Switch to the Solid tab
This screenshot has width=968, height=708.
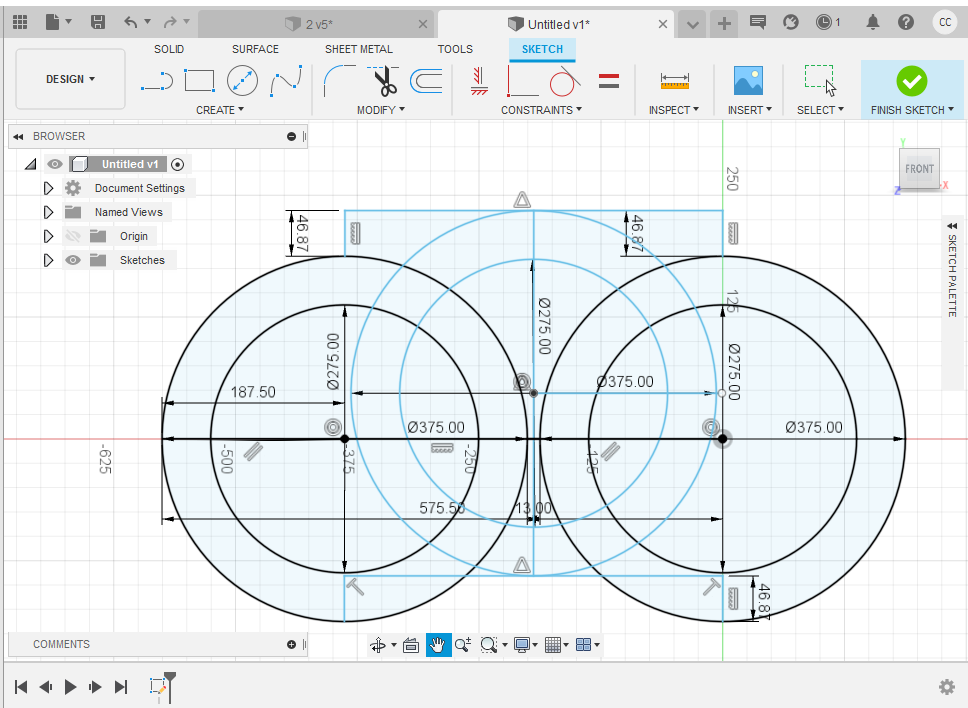(169, 49)
